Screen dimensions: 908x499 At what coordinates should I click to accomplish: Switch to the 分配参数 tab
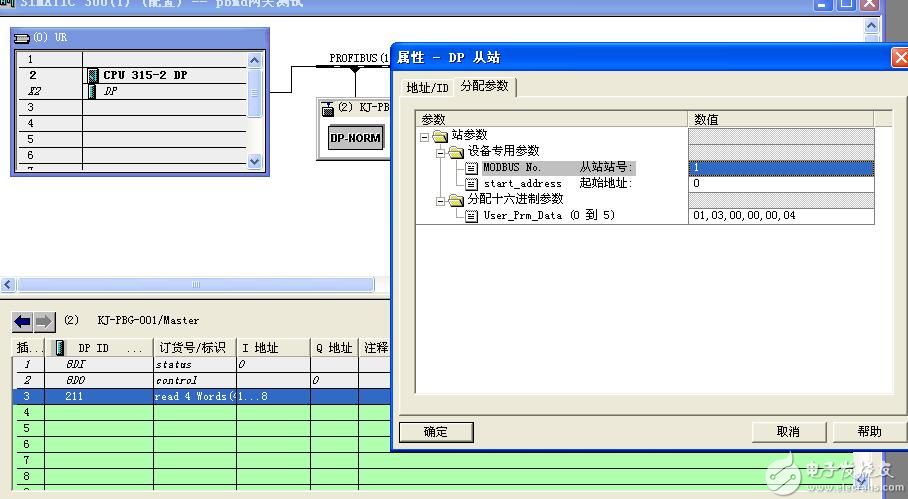point(484,86)
